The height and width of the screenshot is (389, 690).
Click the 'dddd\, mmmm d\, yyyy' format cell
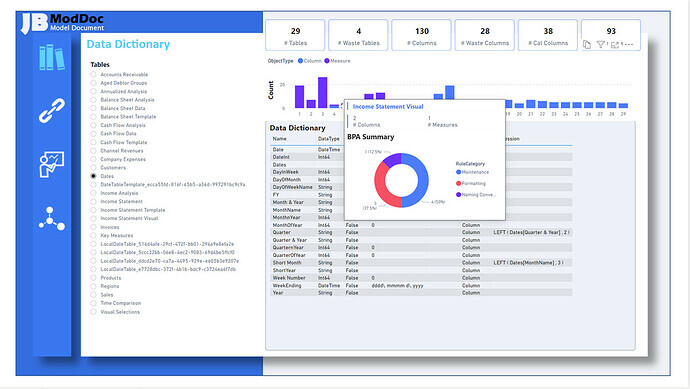(397, 286)
